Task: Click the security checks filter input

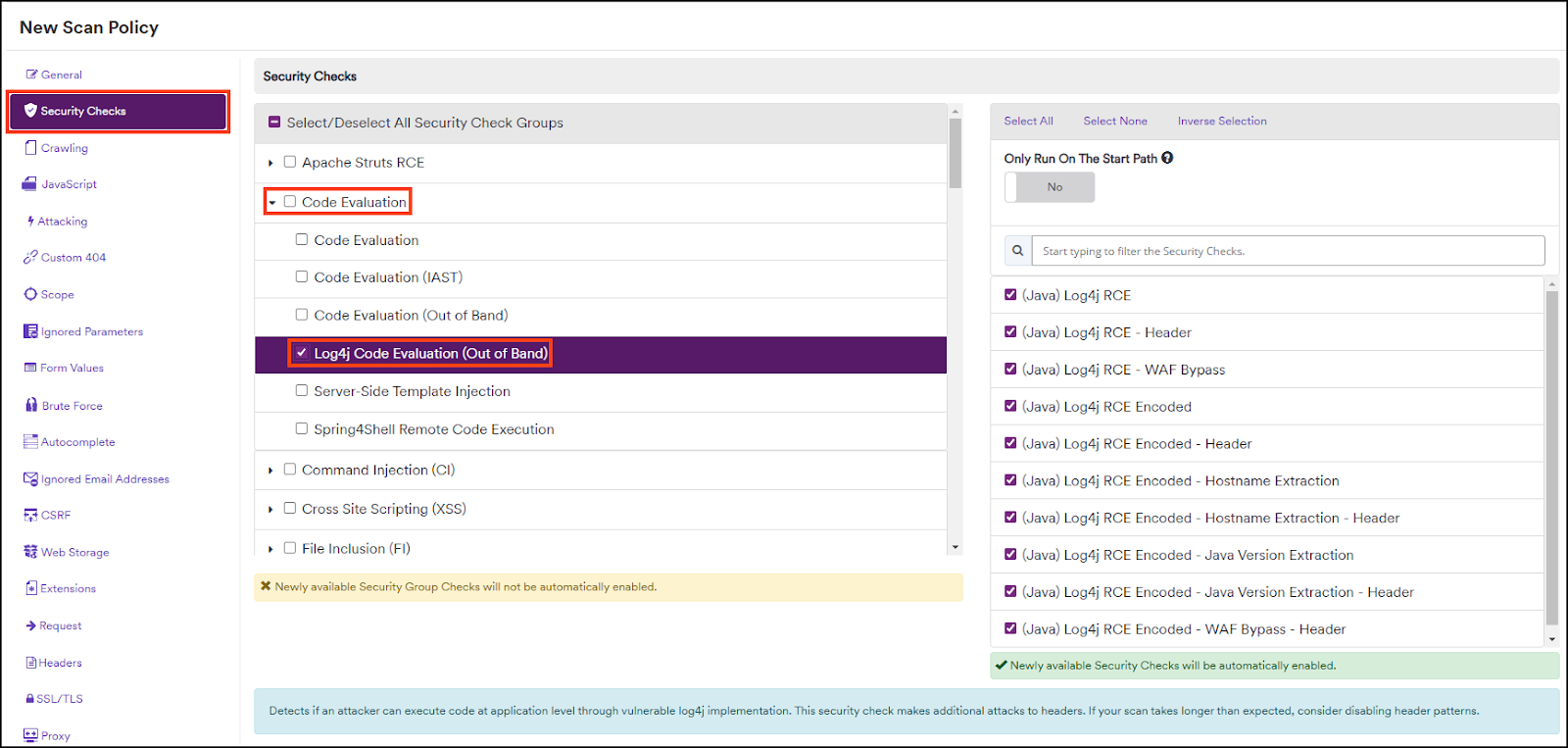Action: [1288, 251]
